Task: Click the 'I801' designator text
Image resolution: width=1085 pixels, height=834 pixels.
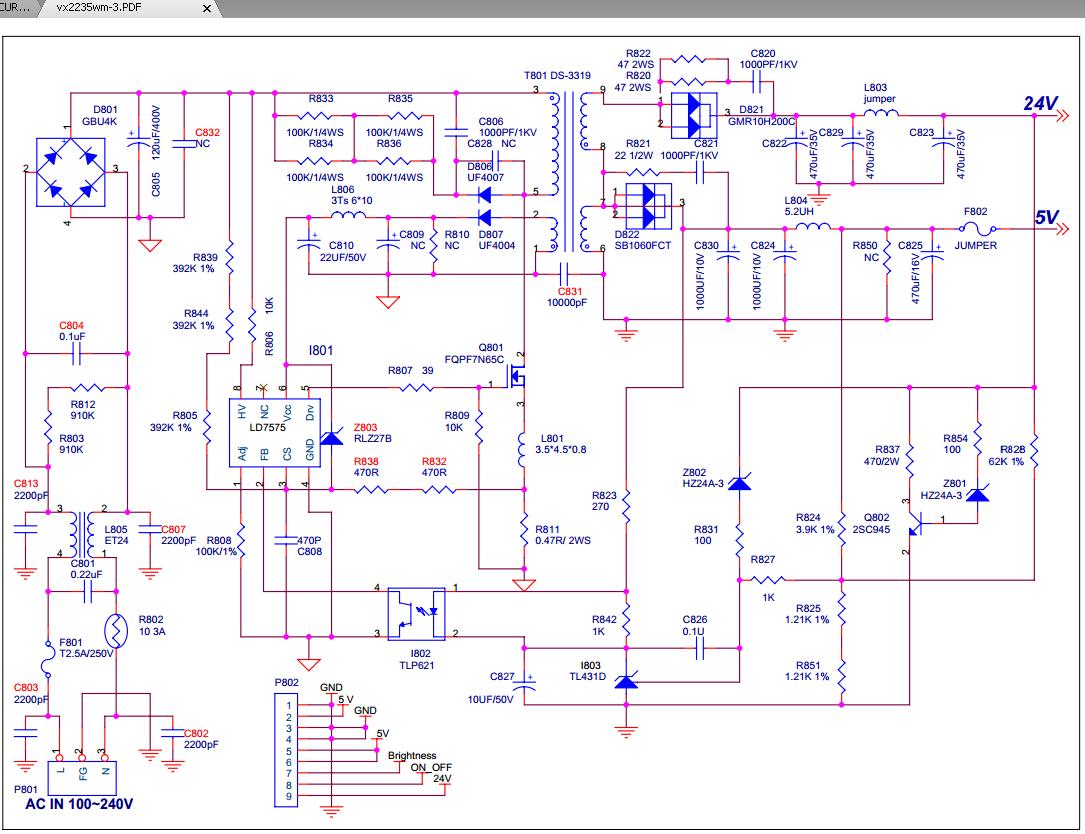Action: pyautogui.click(x=321, y=350)
